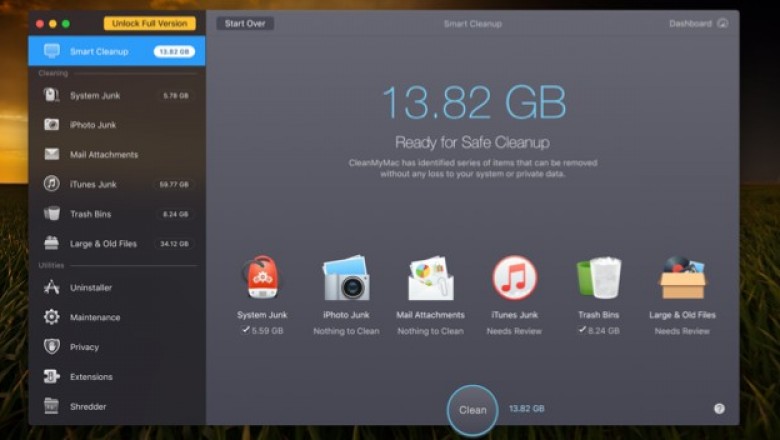Select the Uninstaller sidebar label

(x=91, y=287)
